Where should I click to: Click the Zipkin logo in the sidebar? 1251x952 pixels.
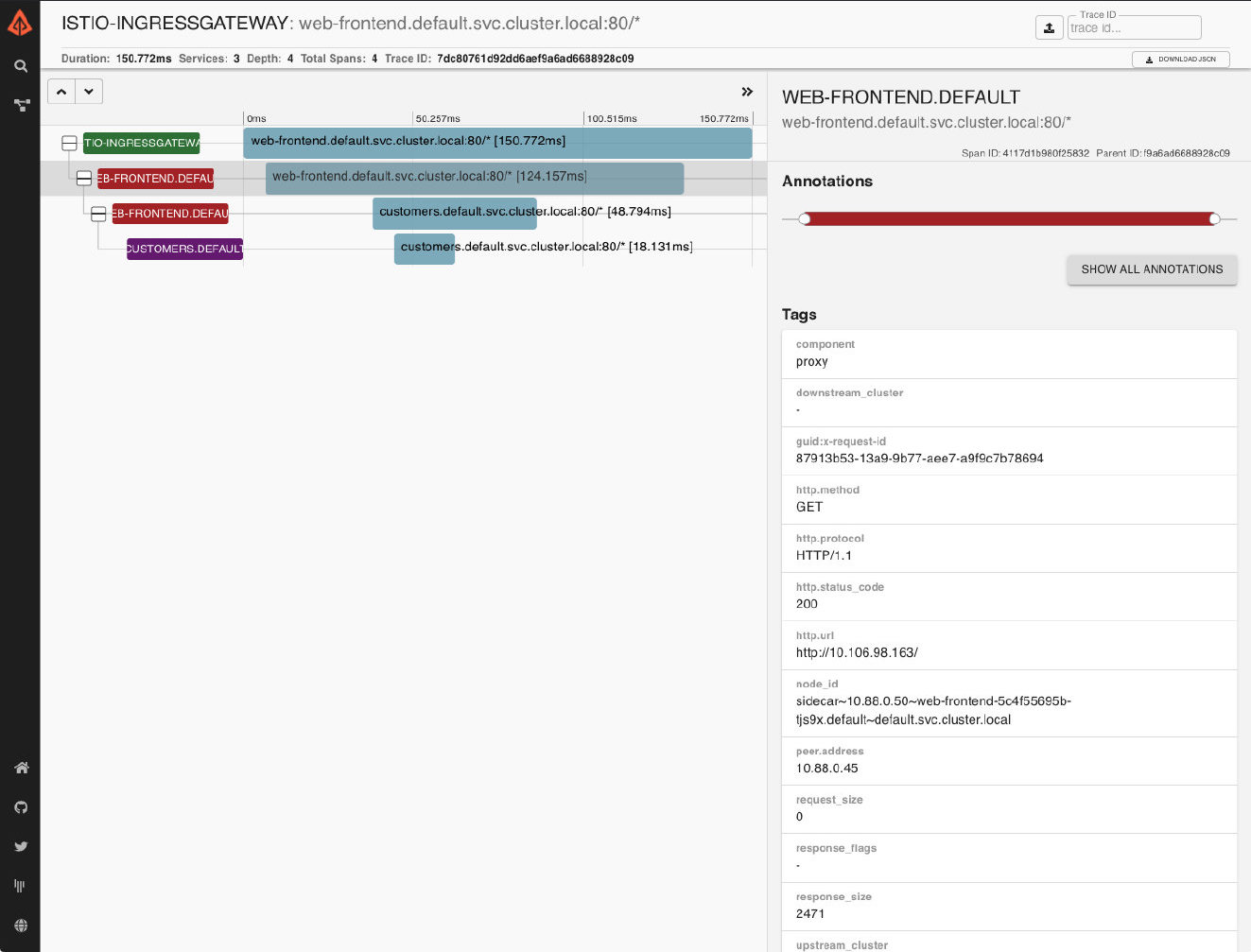[20, 24]
